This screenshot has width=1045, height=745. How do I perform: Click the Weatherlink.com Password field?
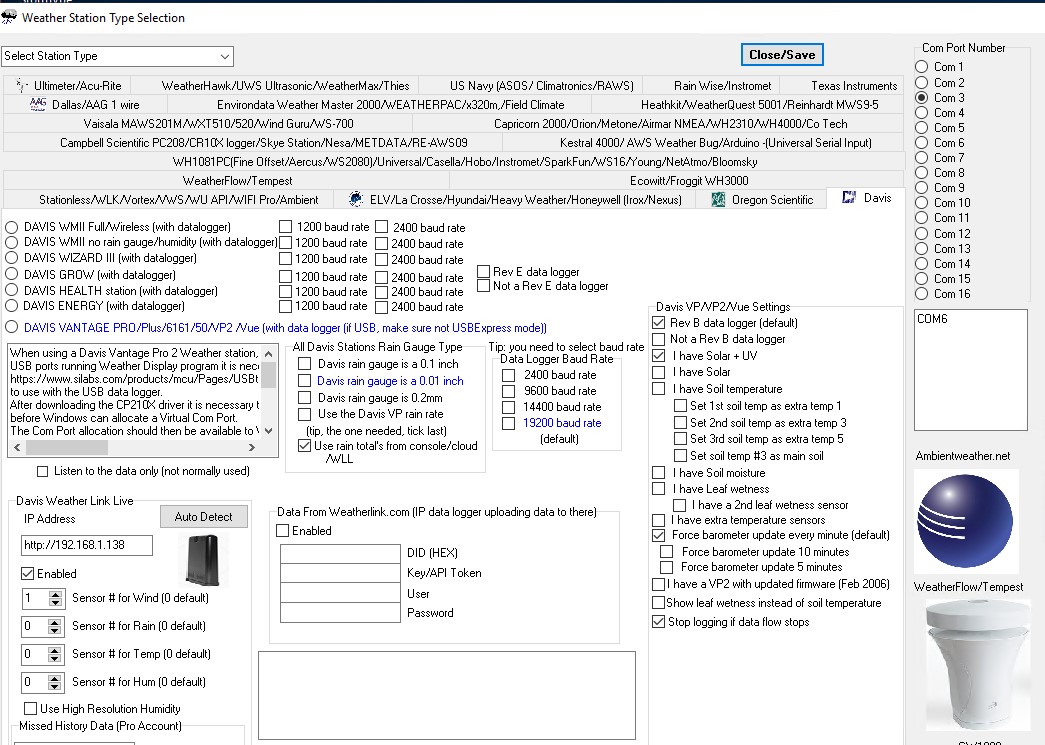click(x=340, y=612)
